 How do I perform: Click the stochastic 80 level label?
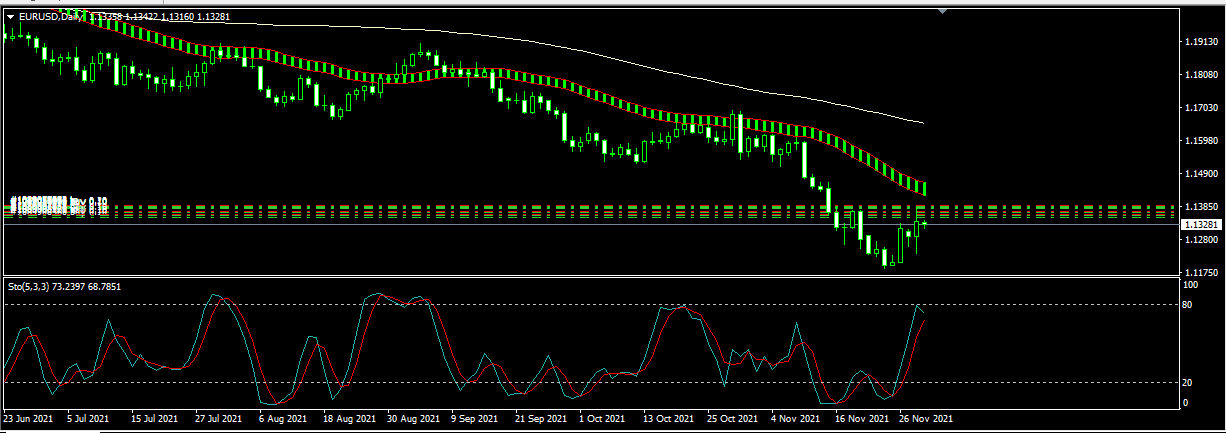click(x=1189, y=304)
